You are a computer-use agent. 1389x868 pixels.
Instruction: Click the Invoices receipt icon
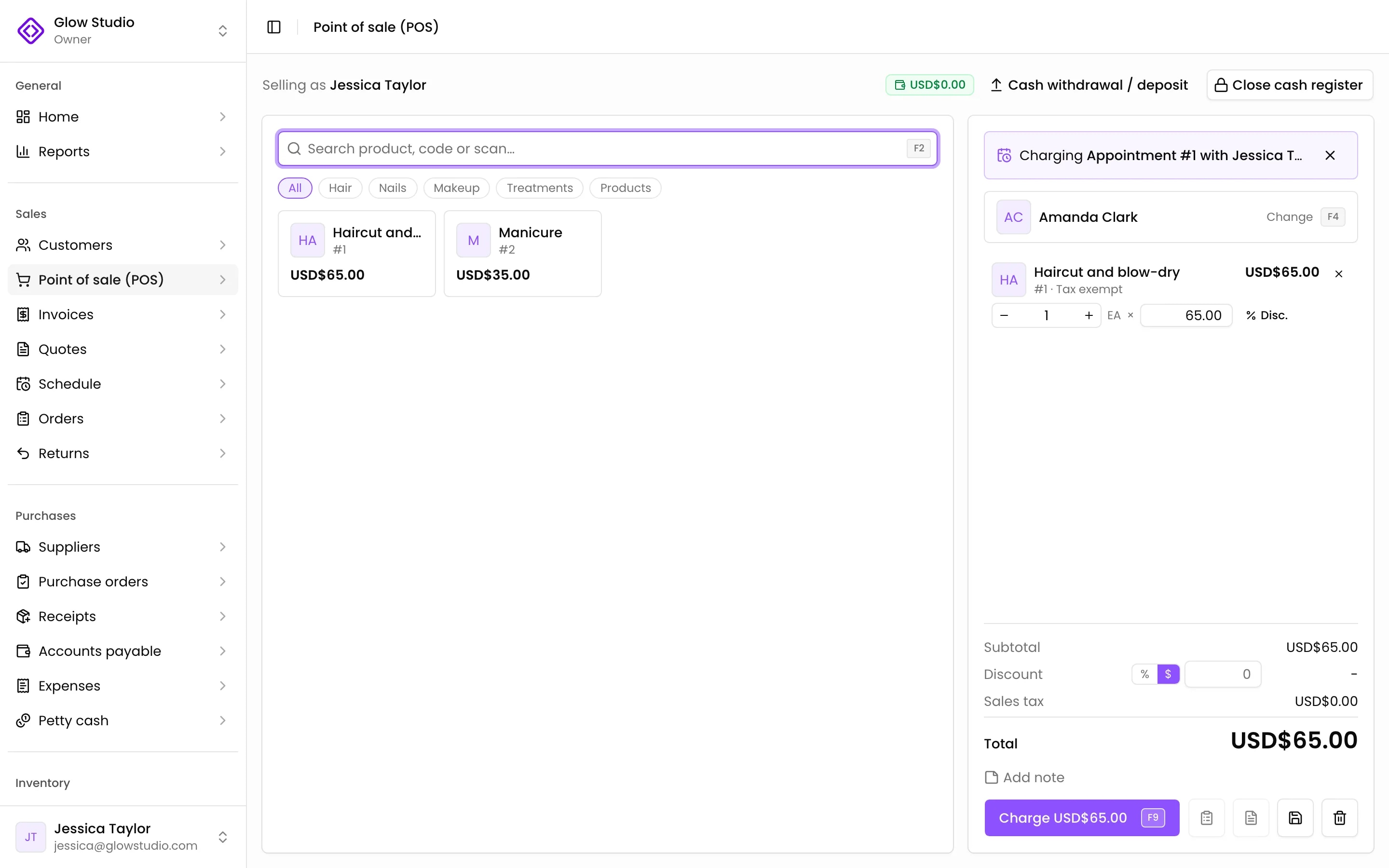(x=23, y=314)
